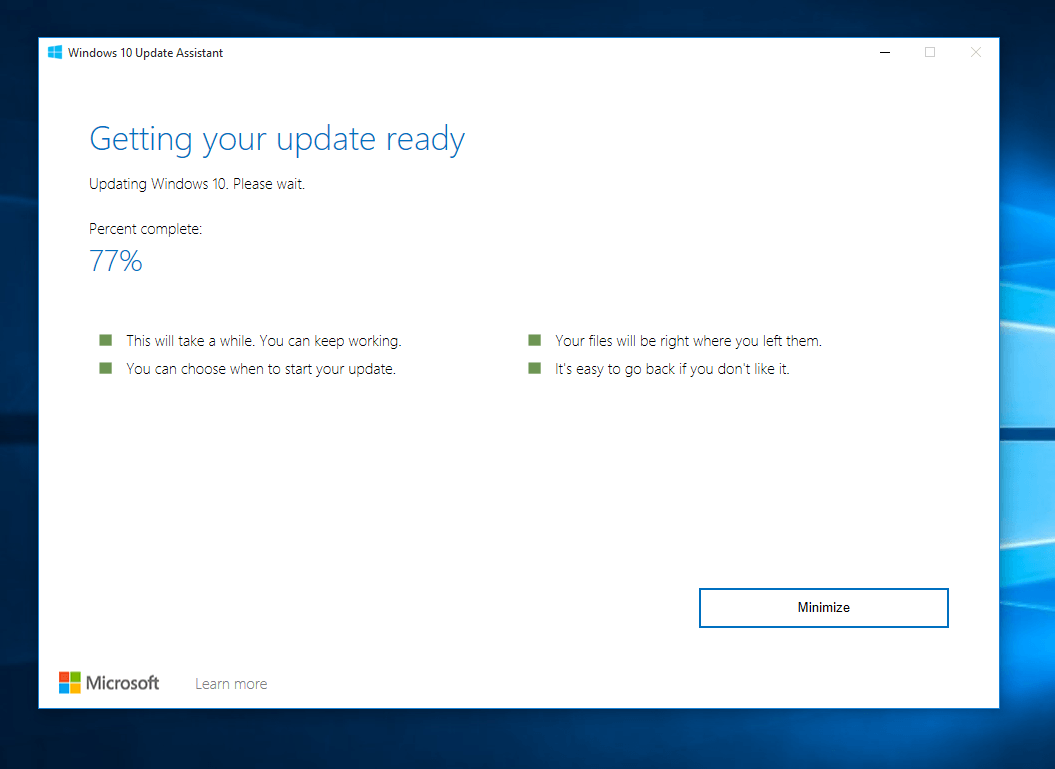Click the Microsoft logo in footer
1055x769 pixels.
point(109,683)
